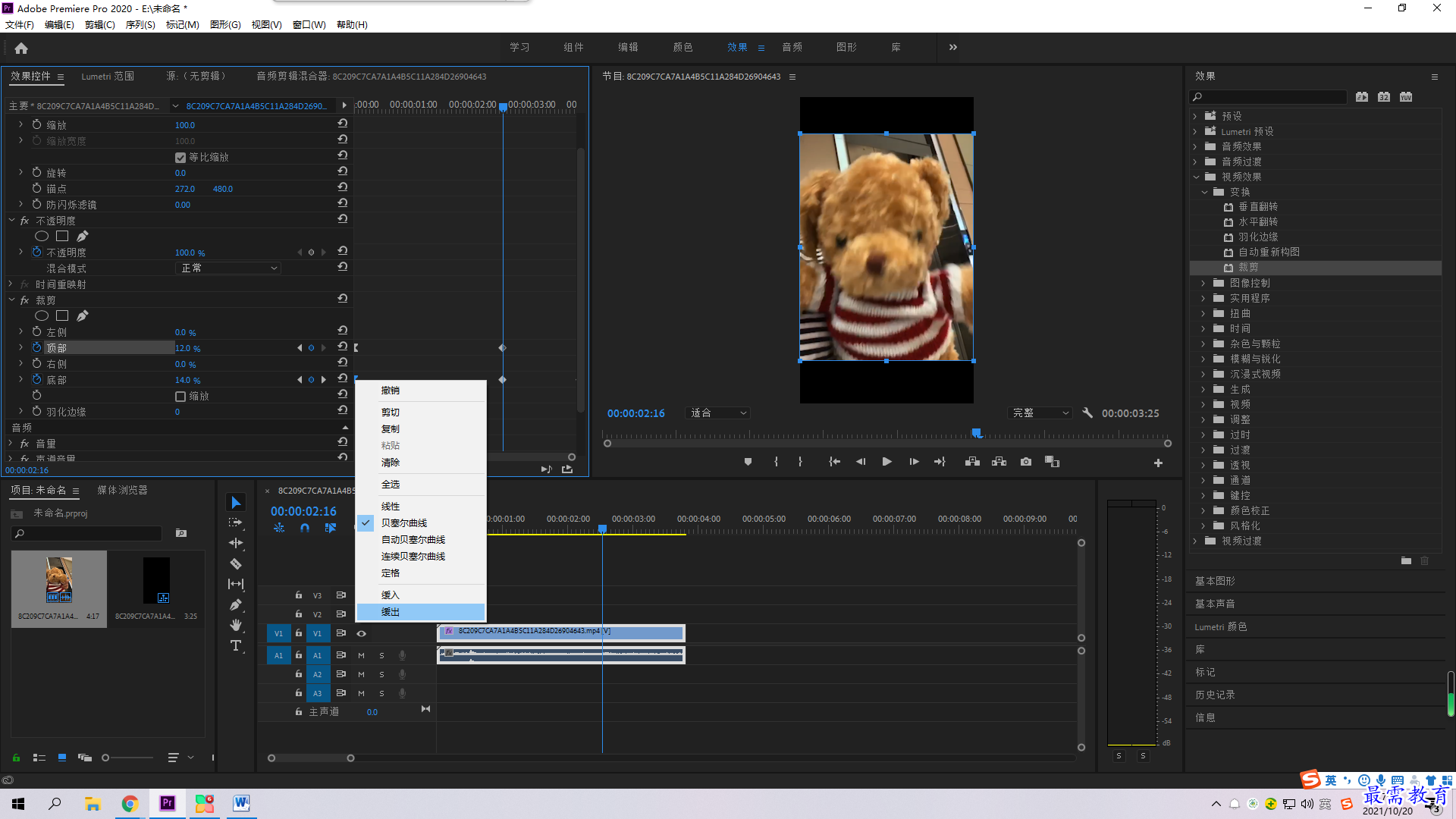Image resolution: width=1456 pixels, height=819 pixels.
Task: Select the Hand tool
Action: coord(236,625)
